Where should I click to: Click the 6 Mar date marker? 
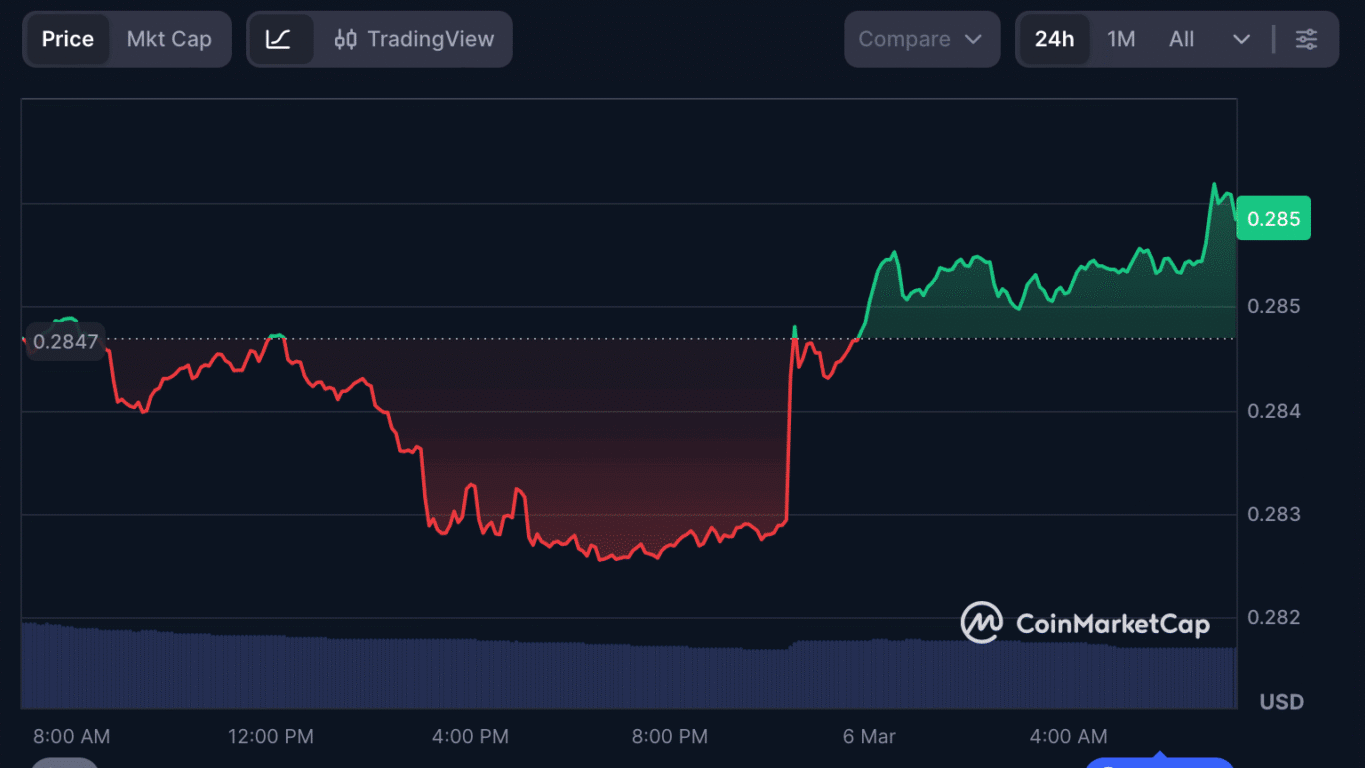coord(869,737)
